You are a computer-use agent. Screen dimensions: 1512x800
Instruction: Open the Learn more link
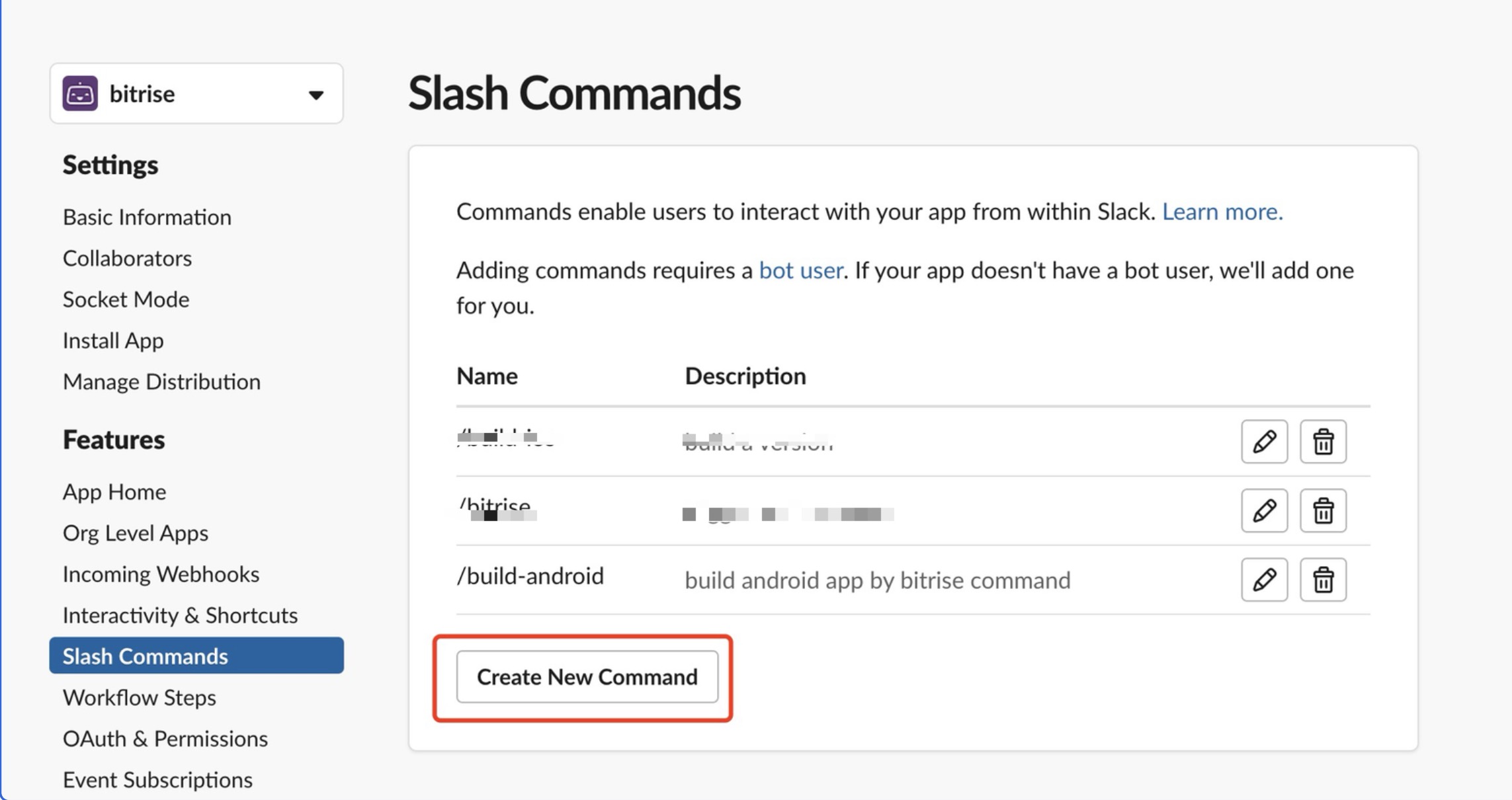tap(1222, 212)
